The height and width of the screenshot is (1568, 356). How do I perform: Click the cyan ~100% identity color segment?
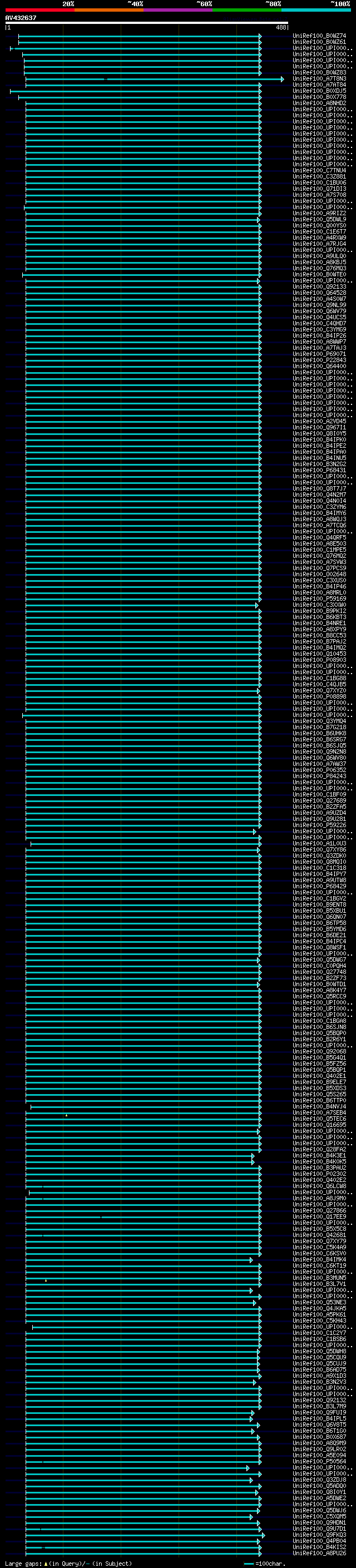[x=316, y=10]
